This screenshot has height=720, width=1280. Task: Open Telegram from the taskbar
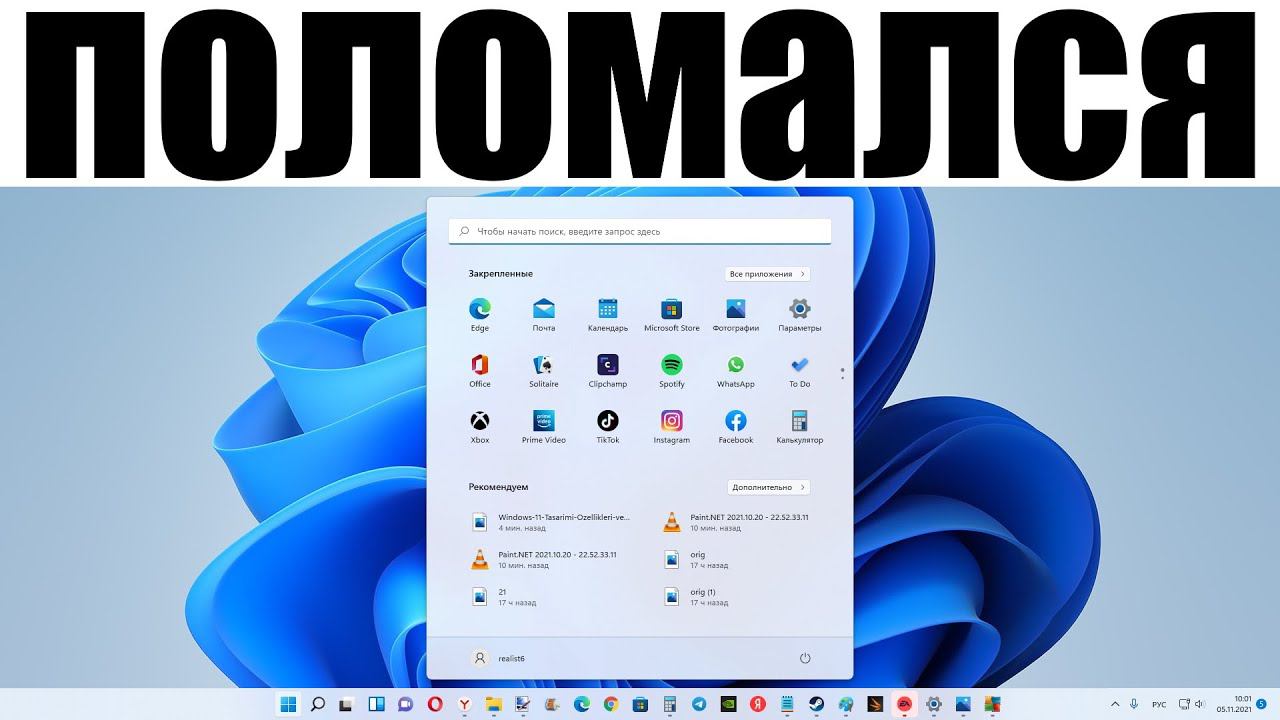tap(699, 704)
